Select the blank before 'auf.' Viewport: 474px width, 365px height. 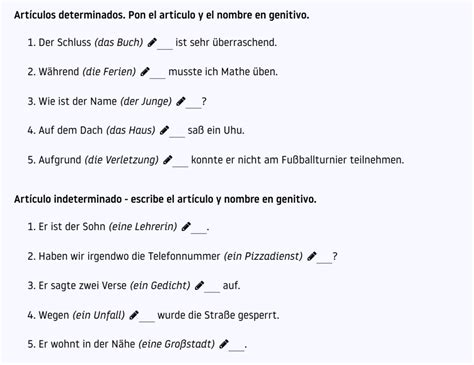click(212, 287)
